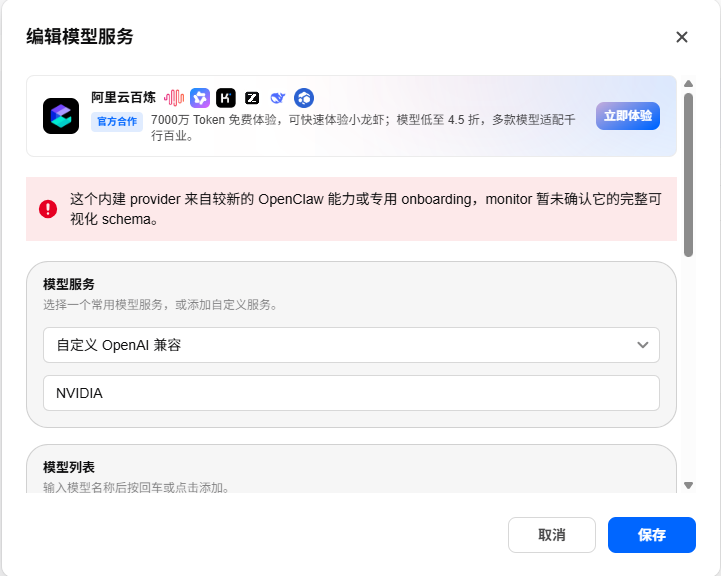The width and height of the screenshot is (721, 576).
Task: Click the blue circular hexagon model icon
Action: tap(304, 98)
